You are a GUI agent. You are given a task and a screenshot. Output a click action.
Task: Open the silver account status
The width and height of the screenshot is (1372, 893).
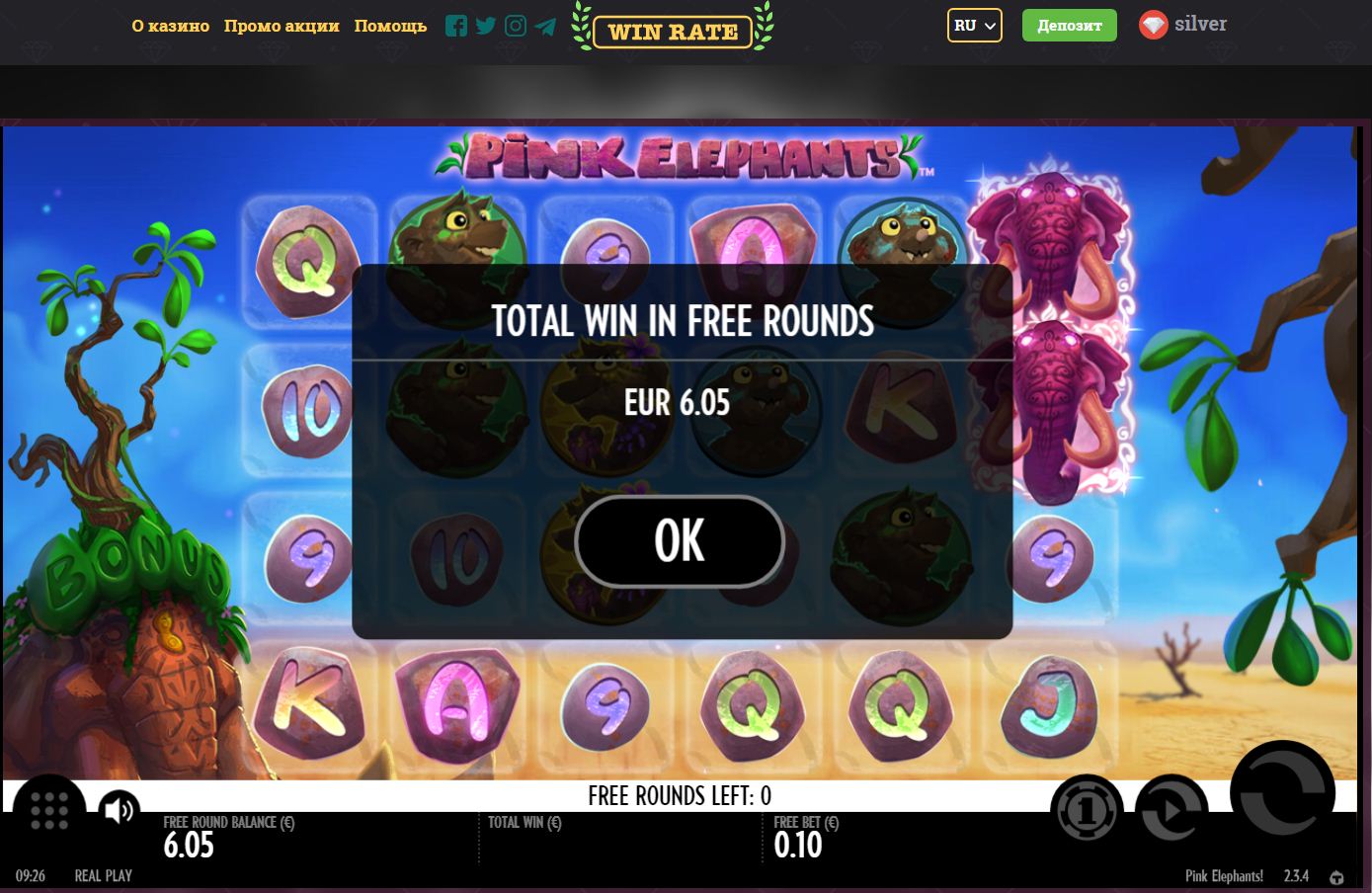1183,25
